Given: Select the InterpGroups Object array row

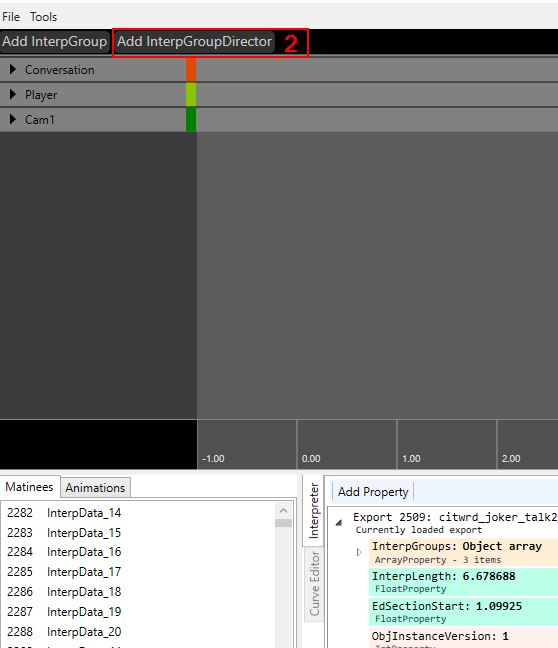Looking at the screenshot, I should (x=463, y=553).
